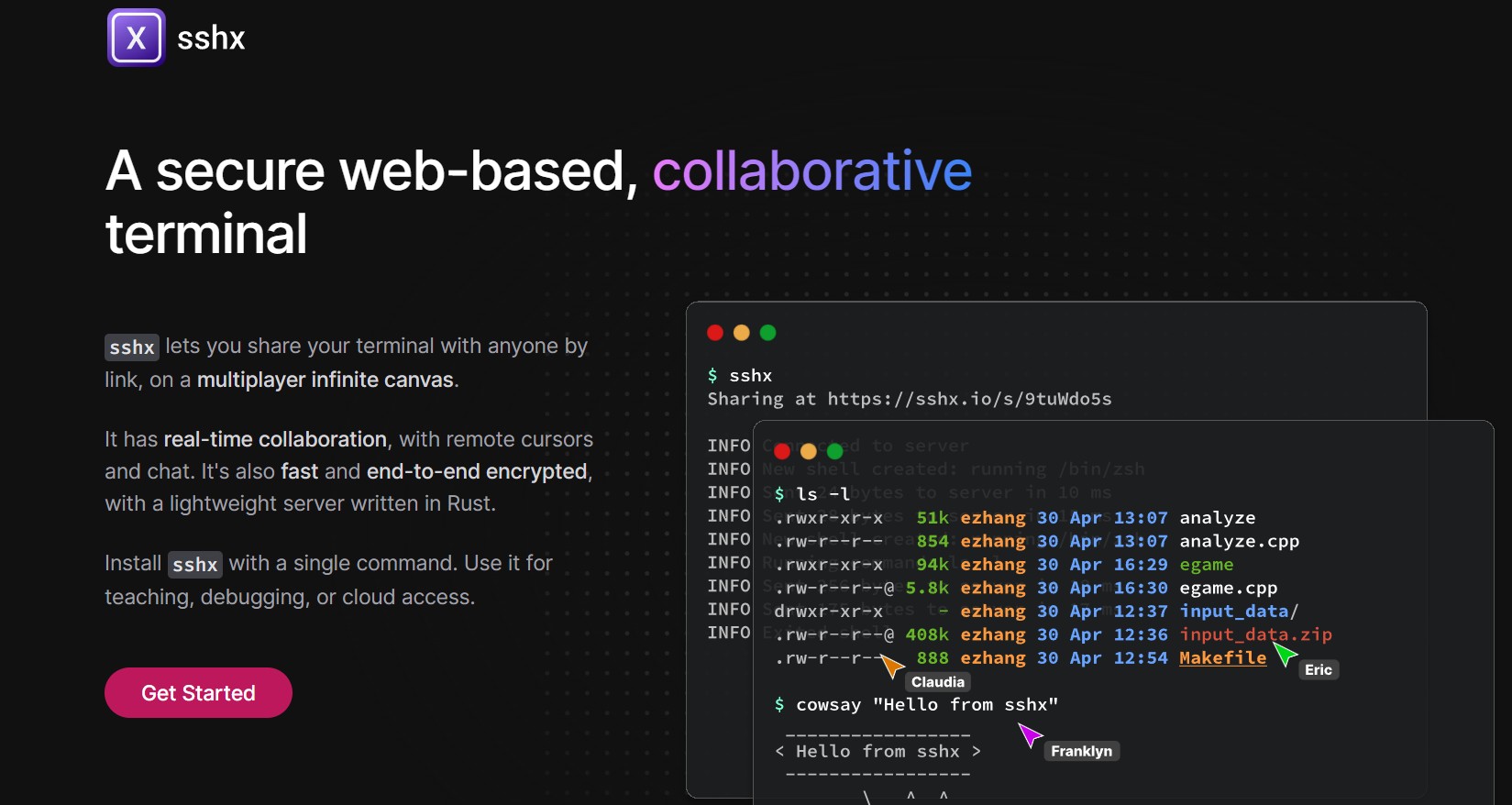
Task: Click the sshx code badge after 'Install'
Action: (195, 565)
